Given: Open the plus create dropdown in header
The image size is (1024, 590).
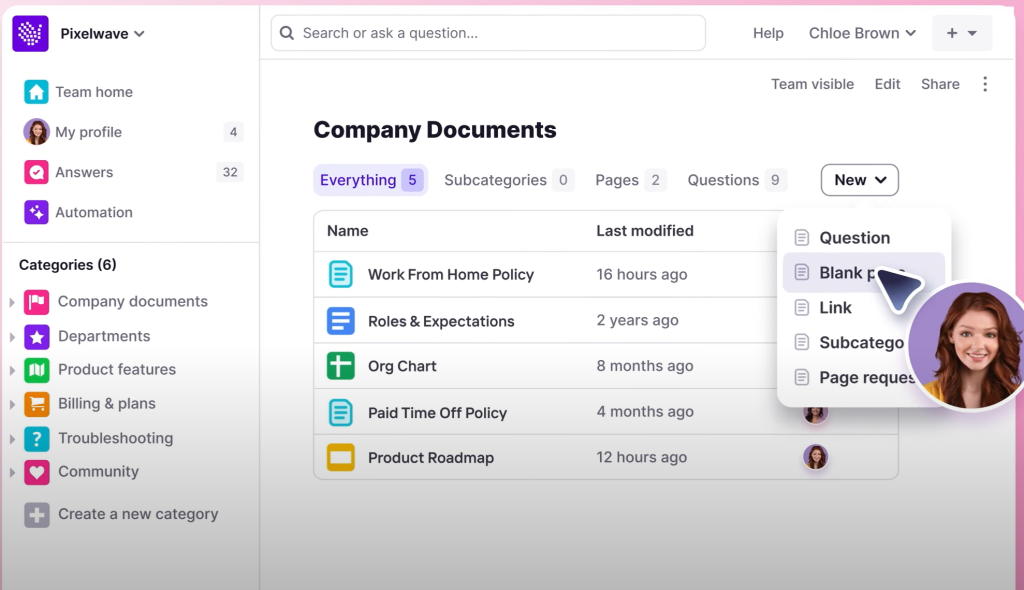Looking at the screenshot, I should point(961,33).
